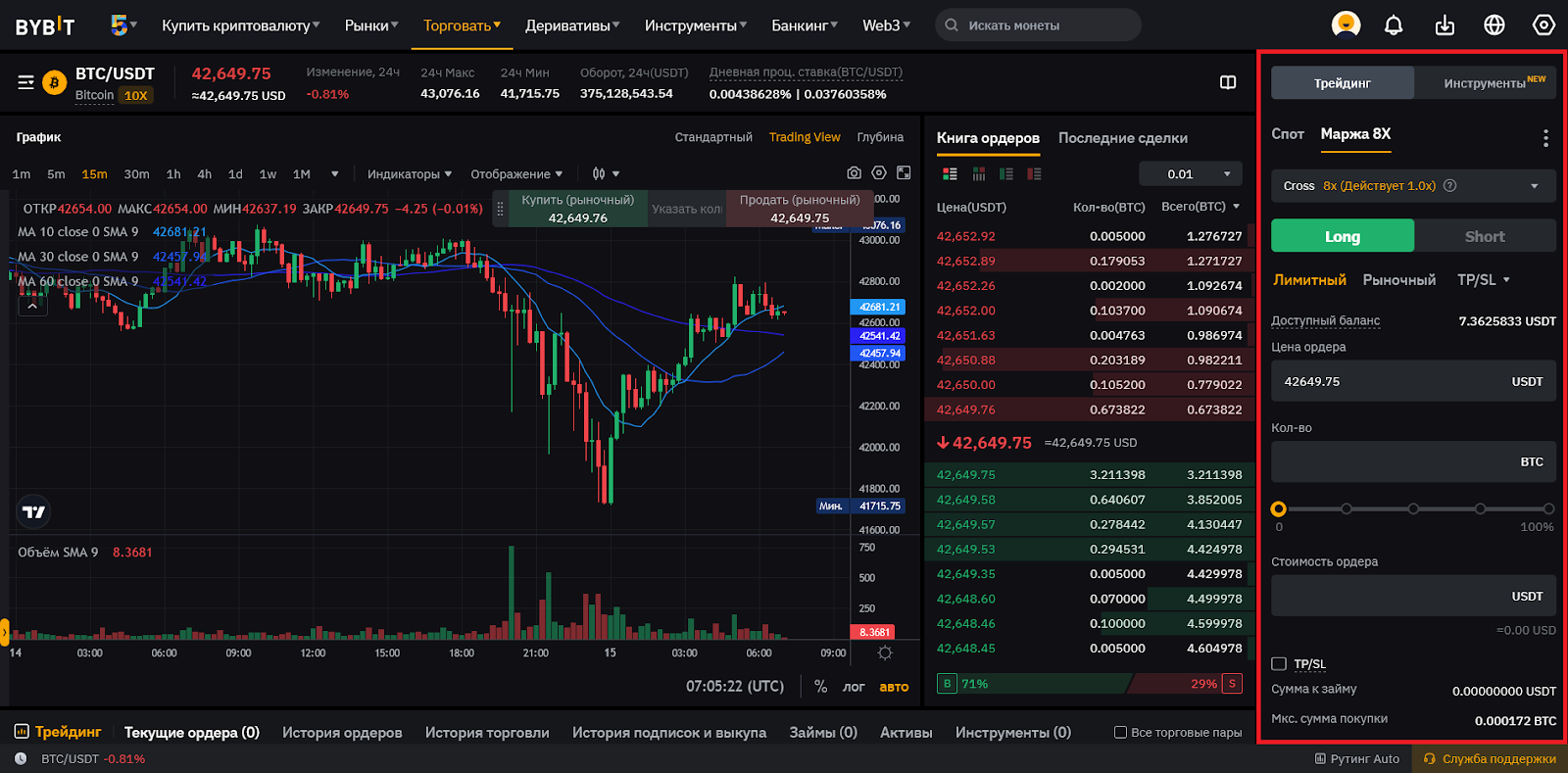
Task: Select the Long side toggle
Action: pyautogui.click(x=1343, y=236)
